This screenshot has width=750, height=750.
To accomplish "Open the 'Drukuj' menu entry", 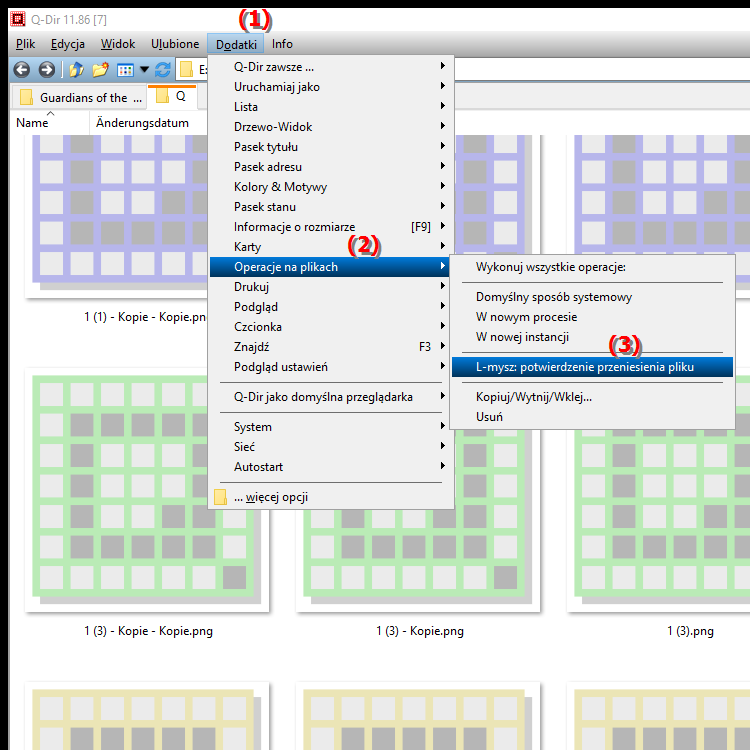I will click(x=331, y=287).
